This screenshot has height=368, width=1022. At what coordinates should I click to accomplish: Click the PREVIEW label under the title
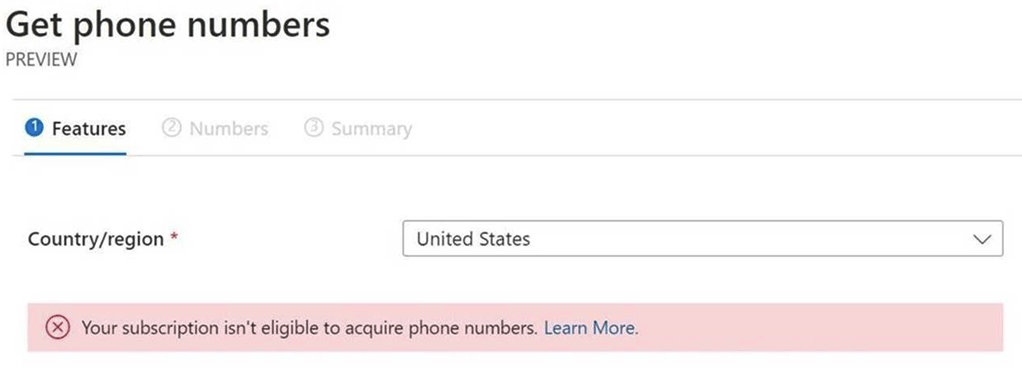(x=41, y=60)
